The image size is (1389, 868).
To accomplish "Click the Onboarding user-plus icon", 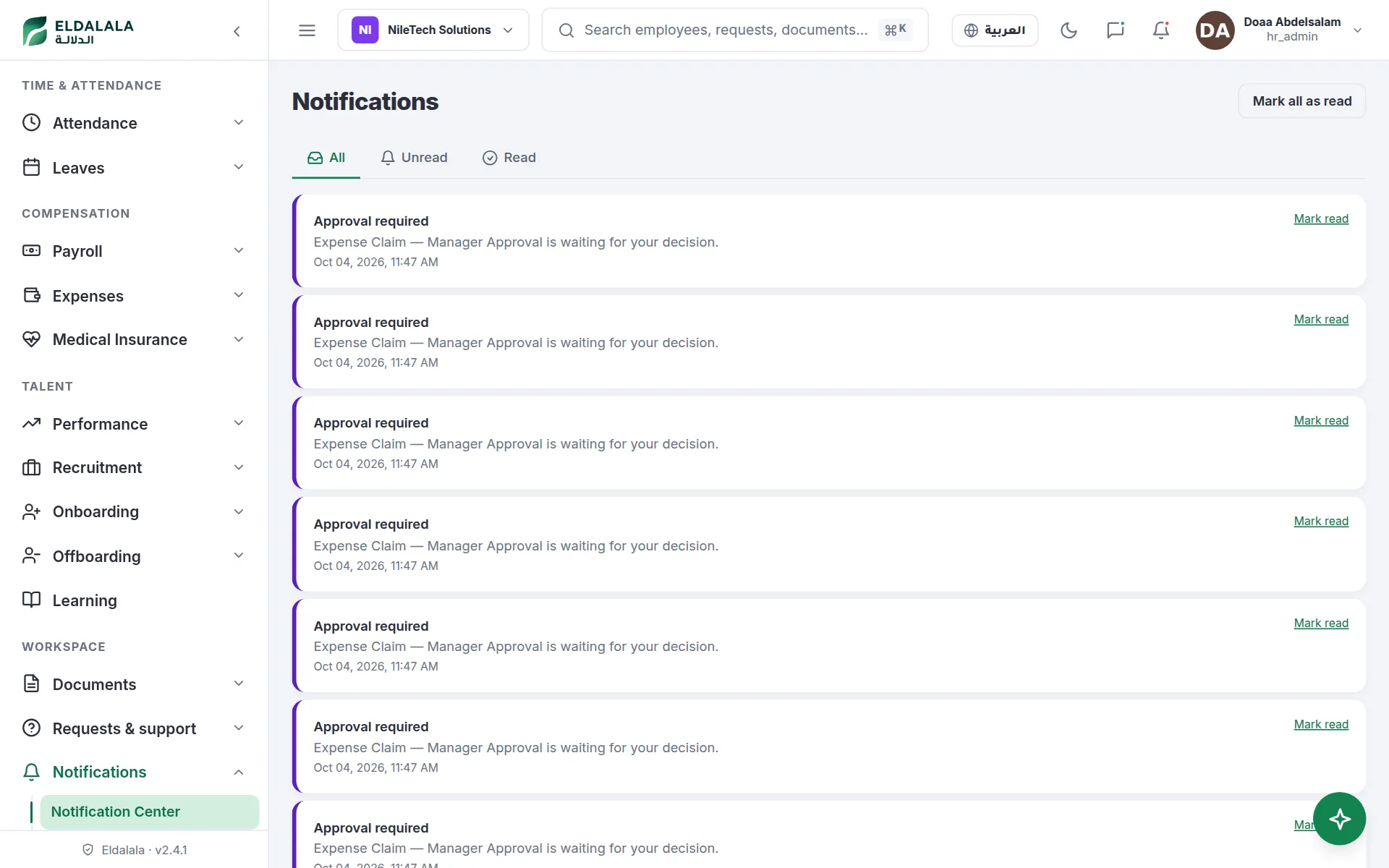I will pos(31,511).
